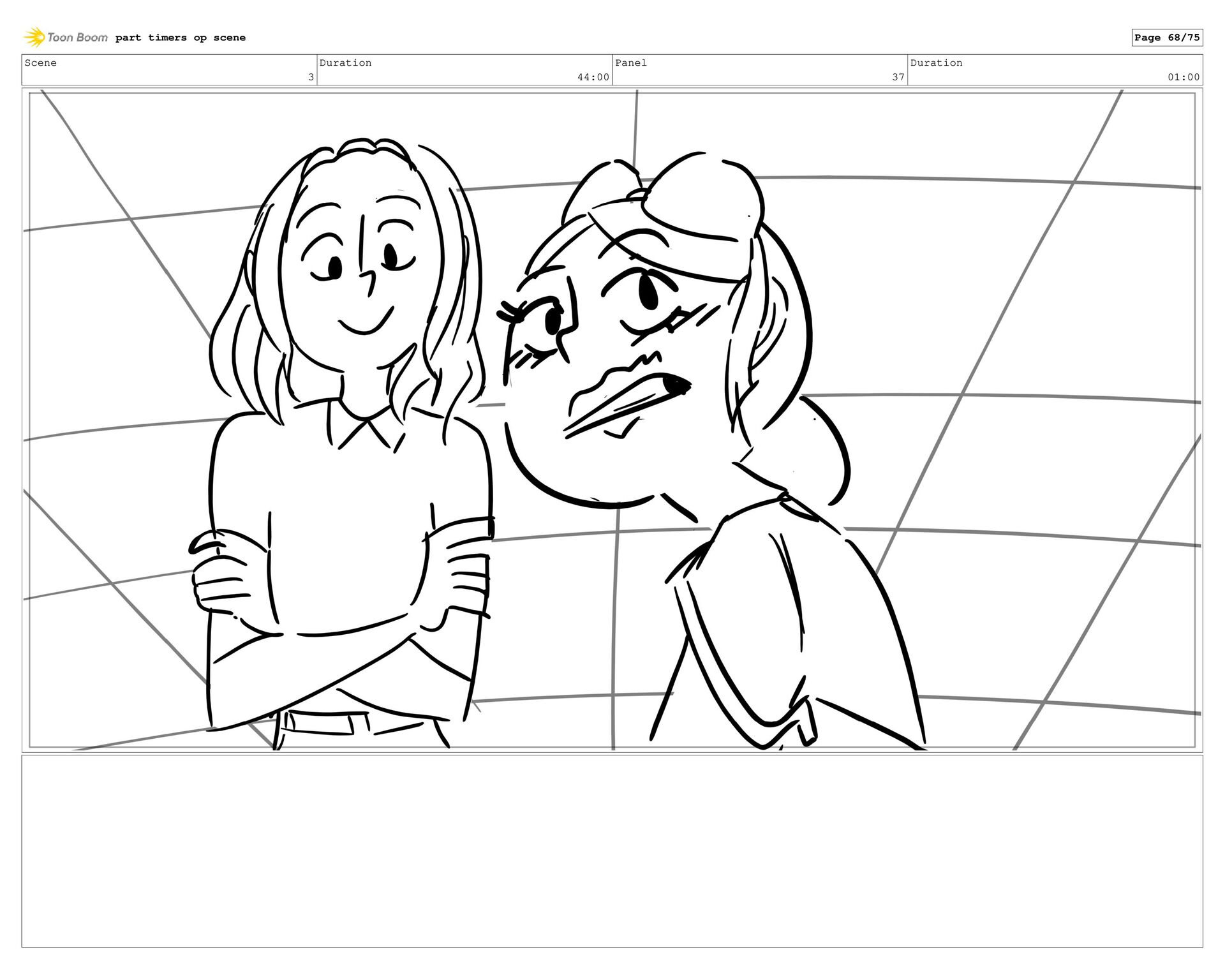Click the storyboard panel drawing
Screen dimensions: 1225x980
coord(612,420)
